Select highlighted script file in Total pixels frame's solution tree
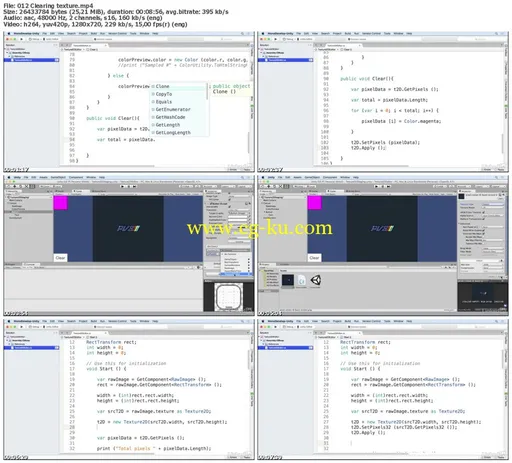The width and height of the screenshot is (512, 463). coord(31,348)
